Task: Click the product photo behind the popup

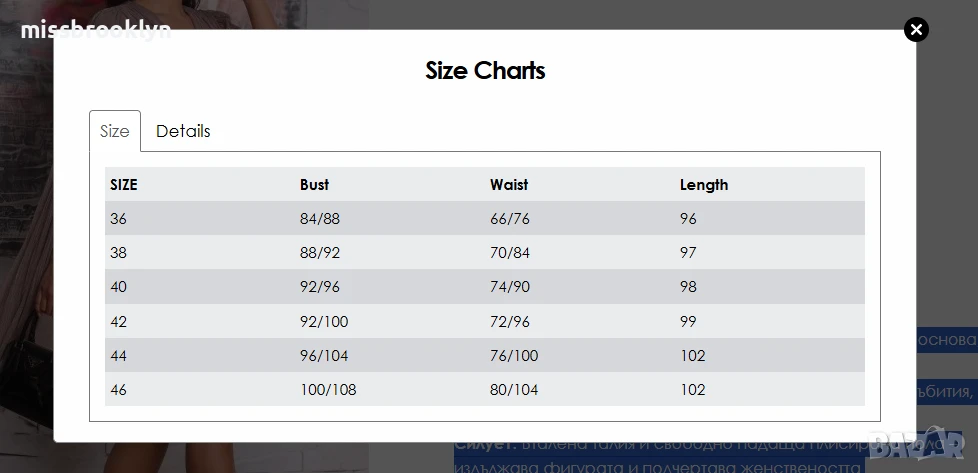Action: coord(27,250)
